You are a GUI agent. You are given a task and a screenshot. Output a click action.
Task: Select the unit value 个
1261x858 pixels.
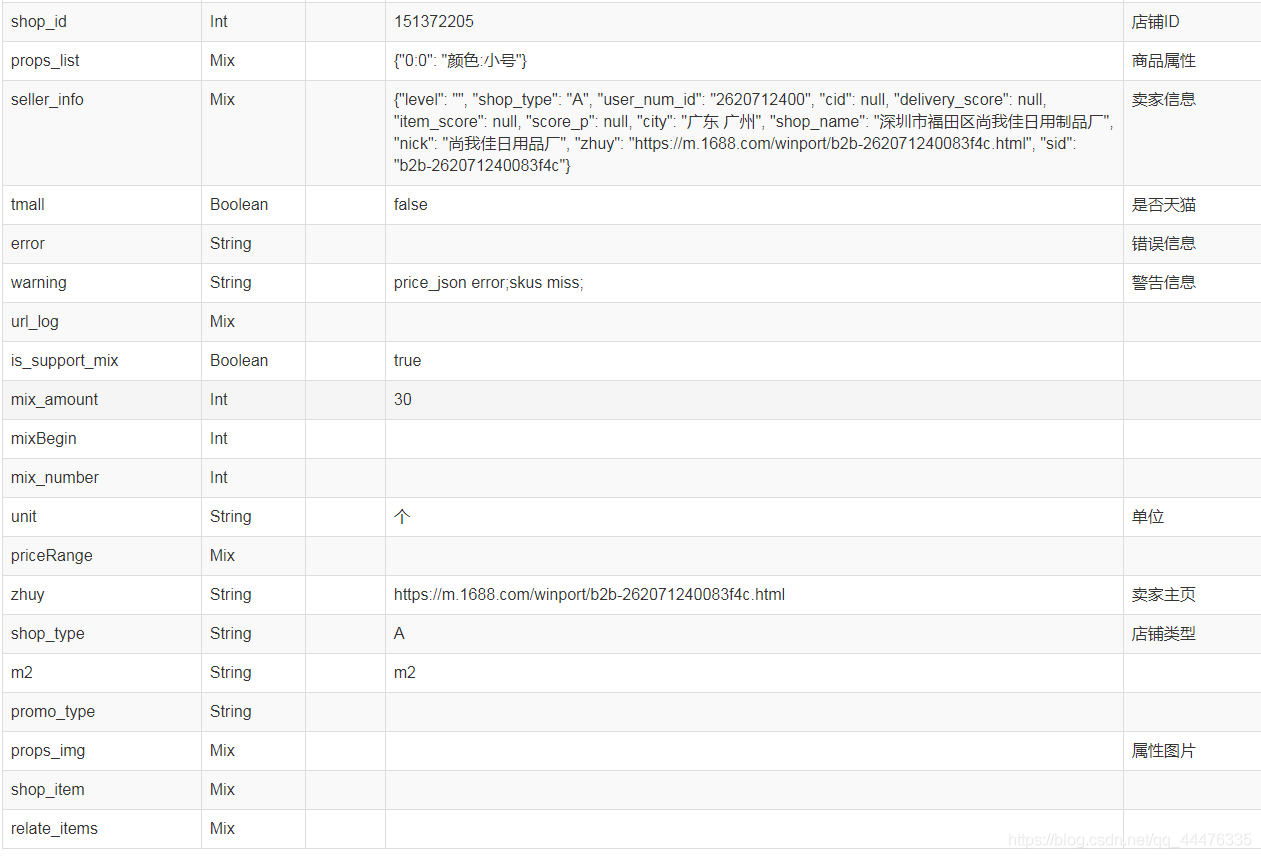tap(402, 517)
